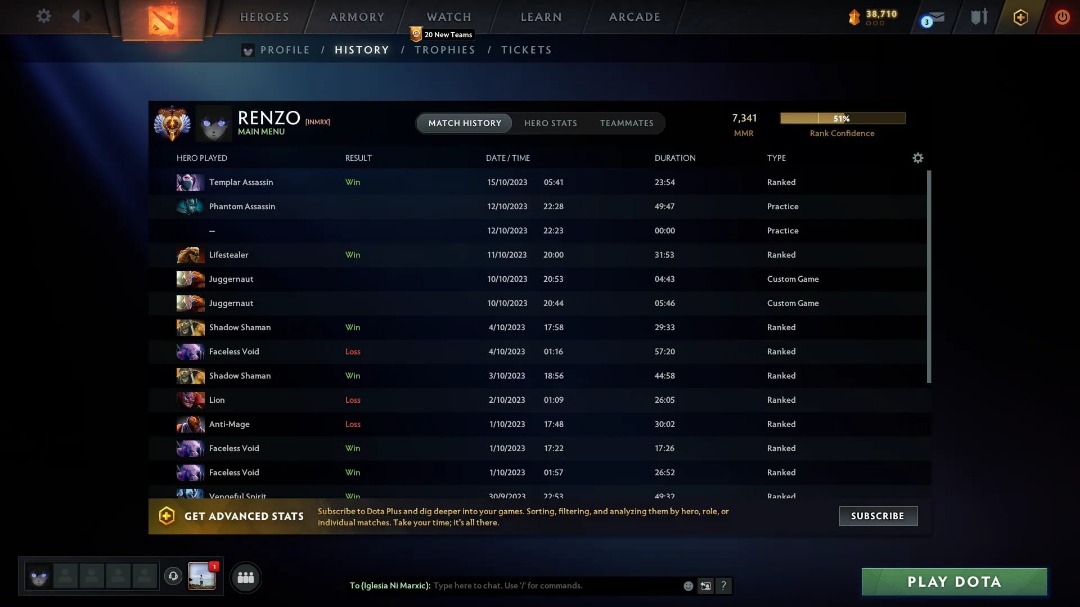Open the armory shield-and-sword icon
Screen dimensions: 1080x607
coord(978,16)
